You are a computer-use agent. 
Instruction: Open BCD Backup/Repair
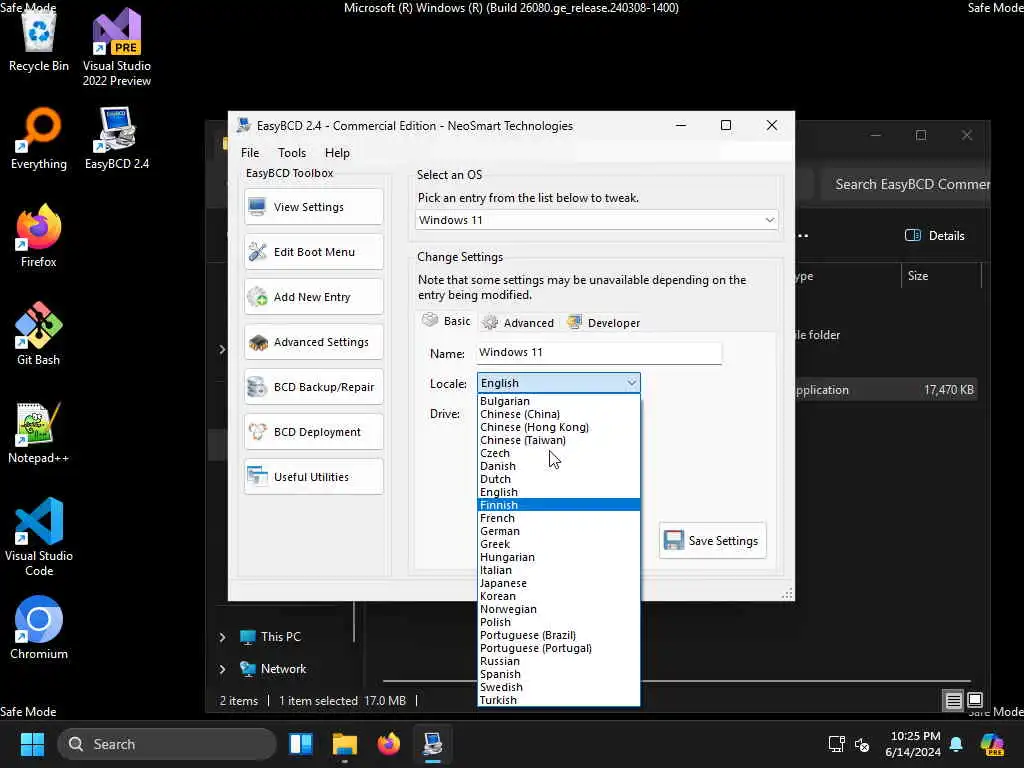(314, 387)
